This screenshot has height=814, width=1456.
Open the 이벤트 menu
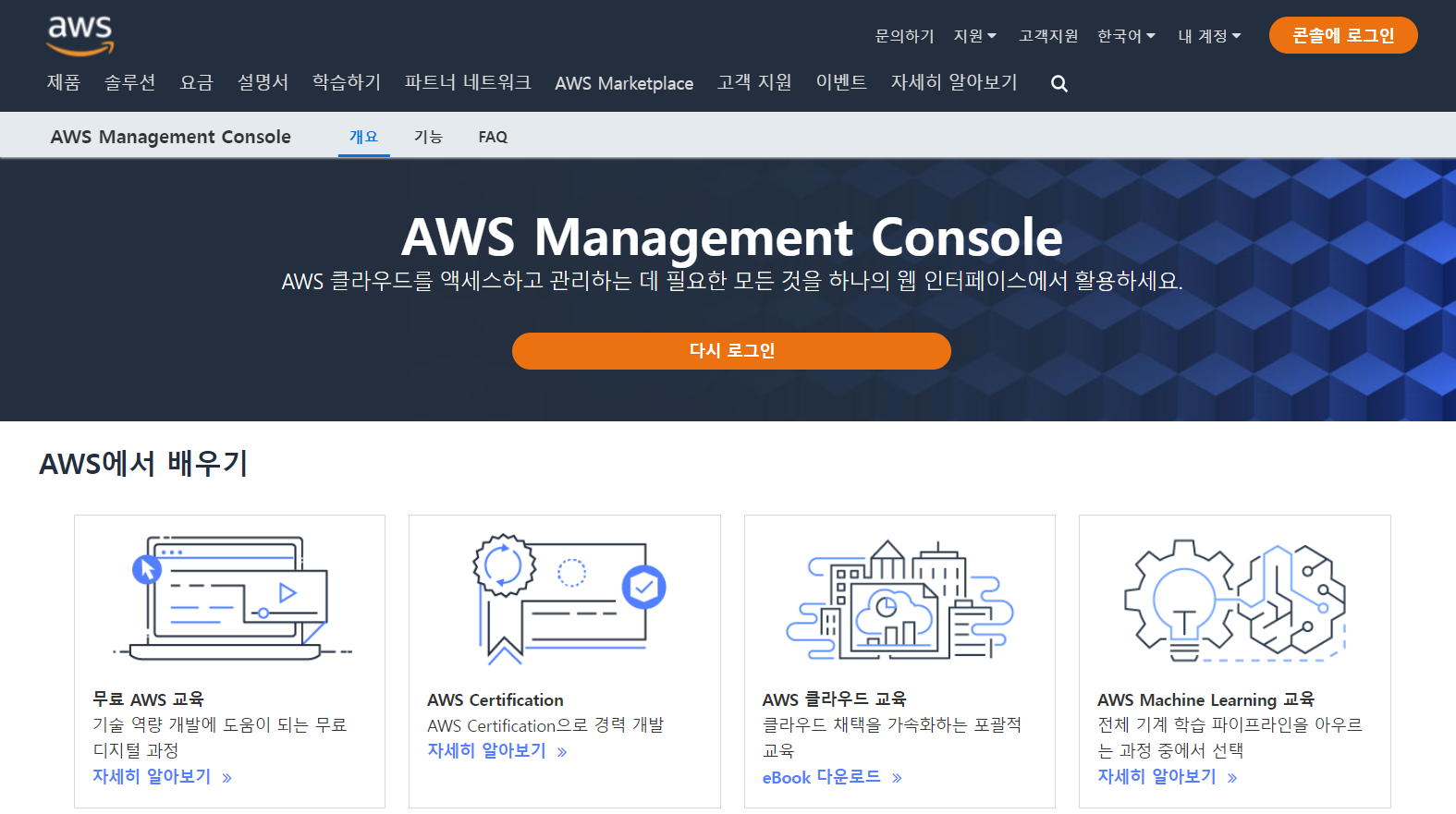tap(841, 82)
